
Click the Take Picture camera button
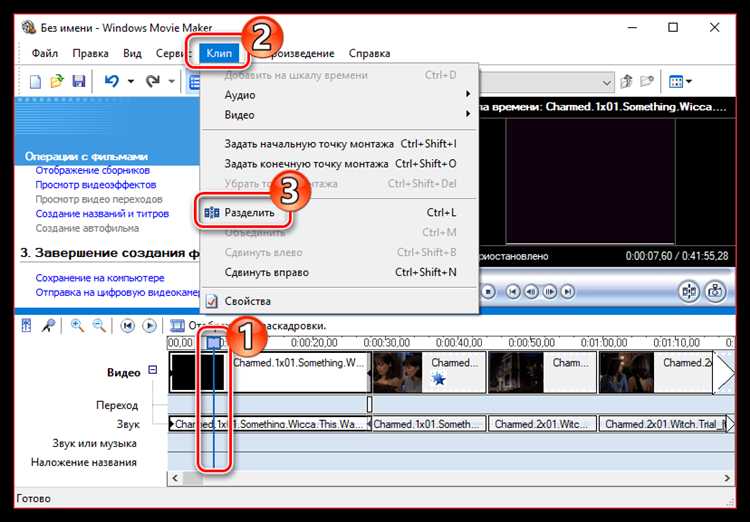tap(714, 292)
